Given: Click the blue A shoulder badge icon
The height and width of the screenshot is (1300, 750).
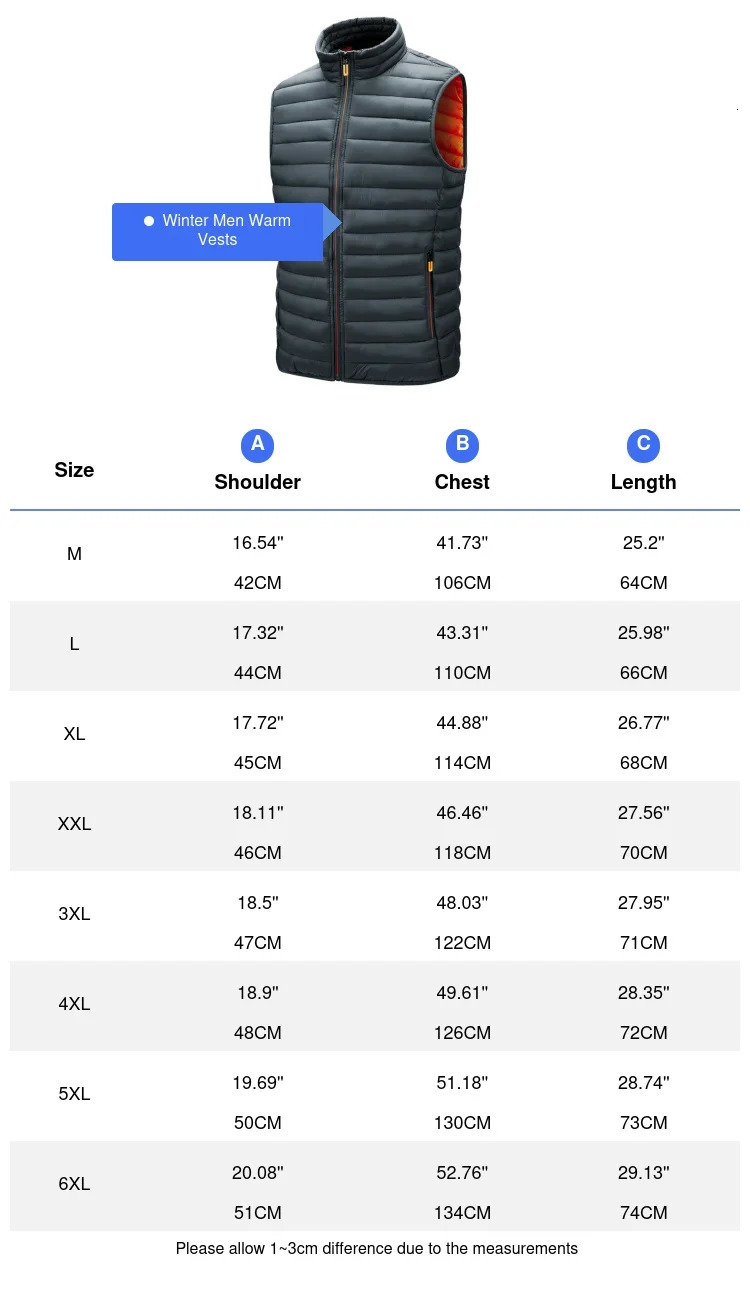Looking at the screenshot, I should [257, 444].
